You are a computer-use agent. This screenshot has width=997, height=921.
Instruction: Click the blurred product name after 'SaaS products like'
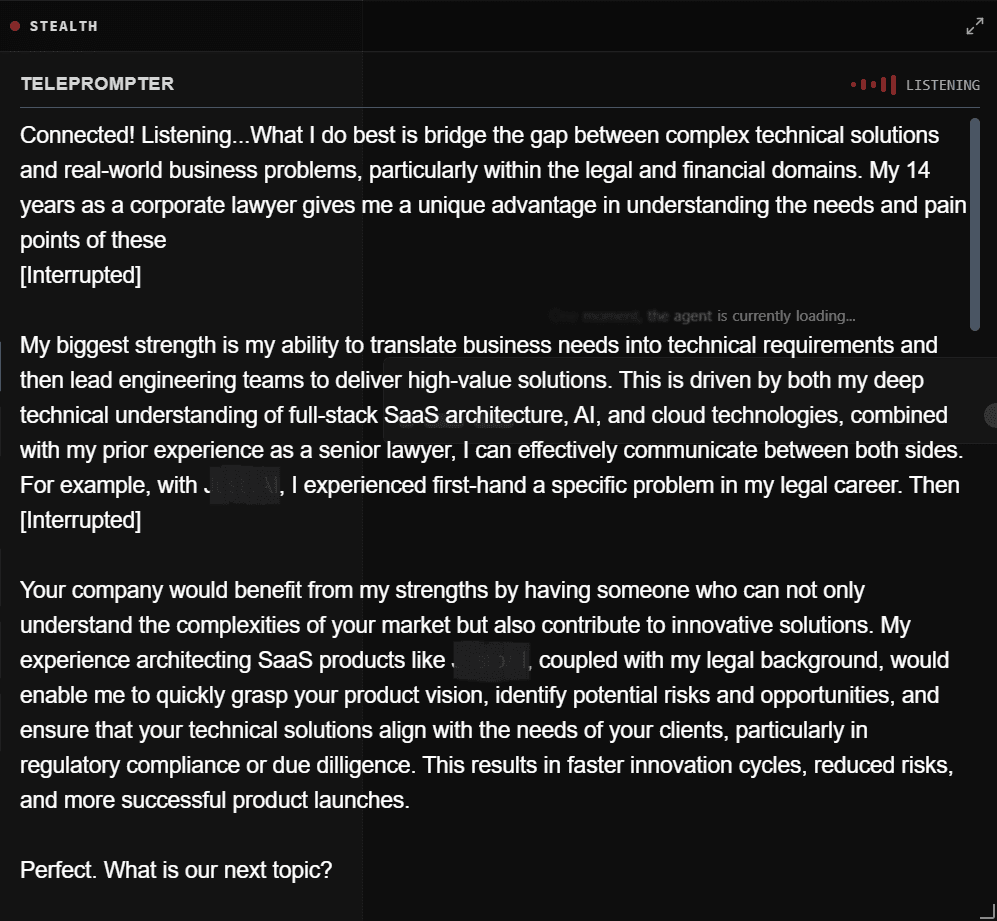click(491, 660)
